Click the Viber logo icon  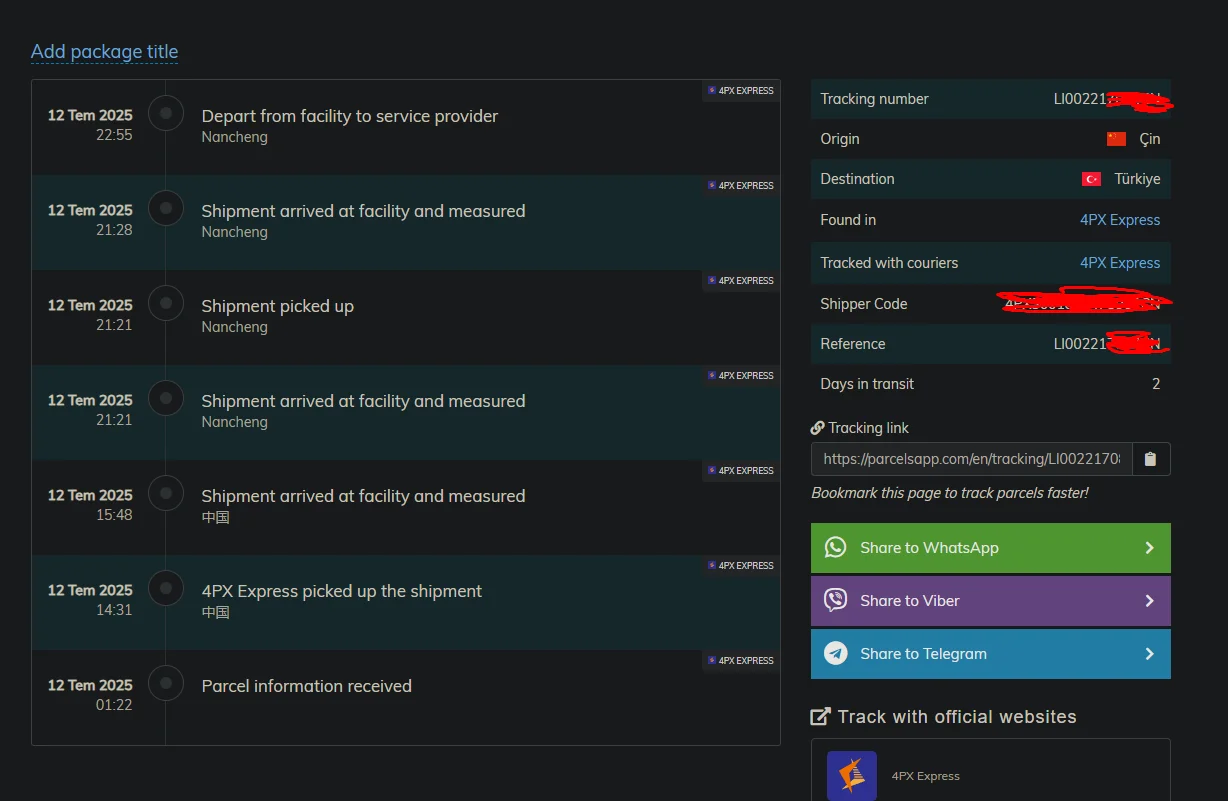[835, 600]
